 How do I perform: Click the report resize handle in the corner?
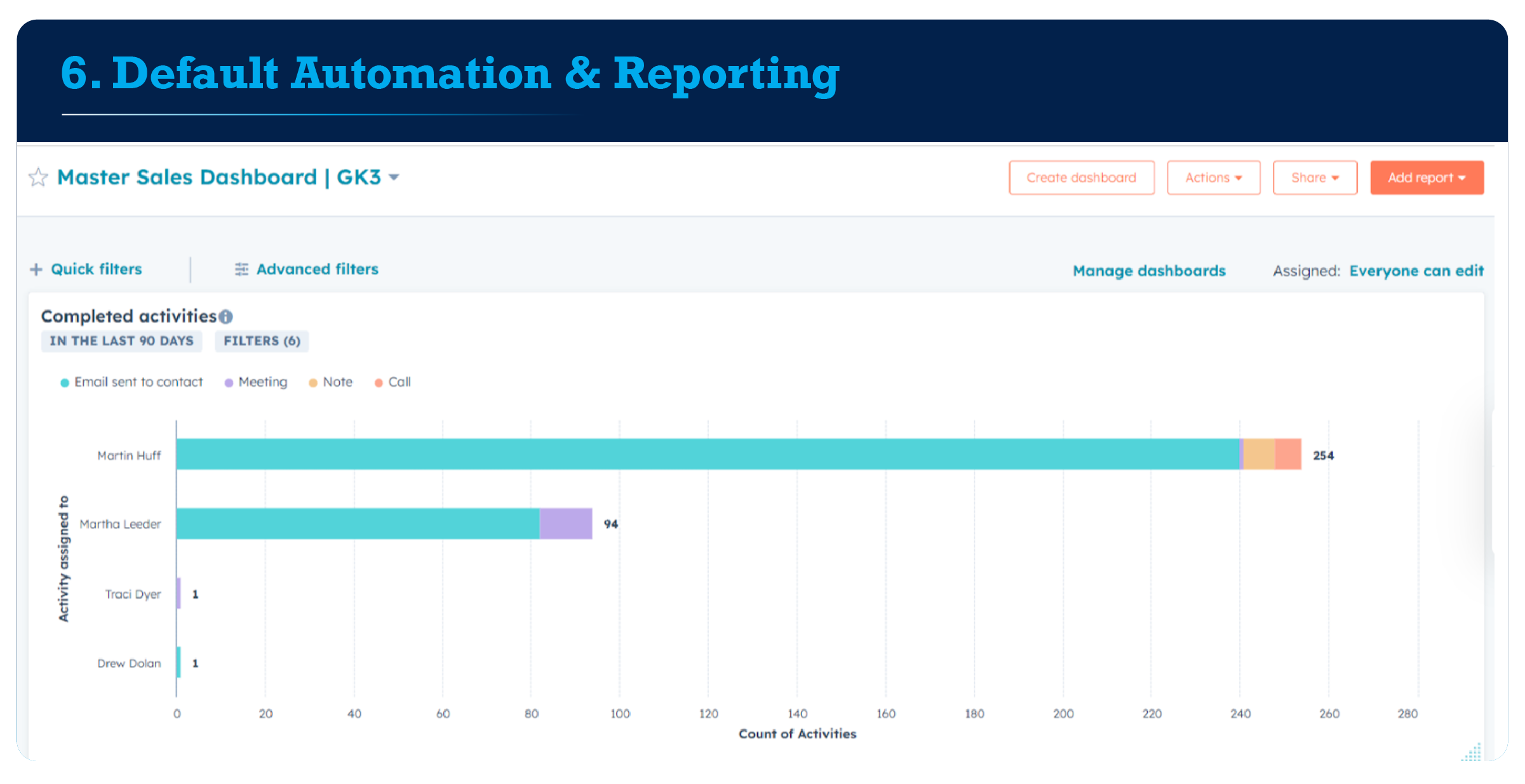coord(1472,752)
